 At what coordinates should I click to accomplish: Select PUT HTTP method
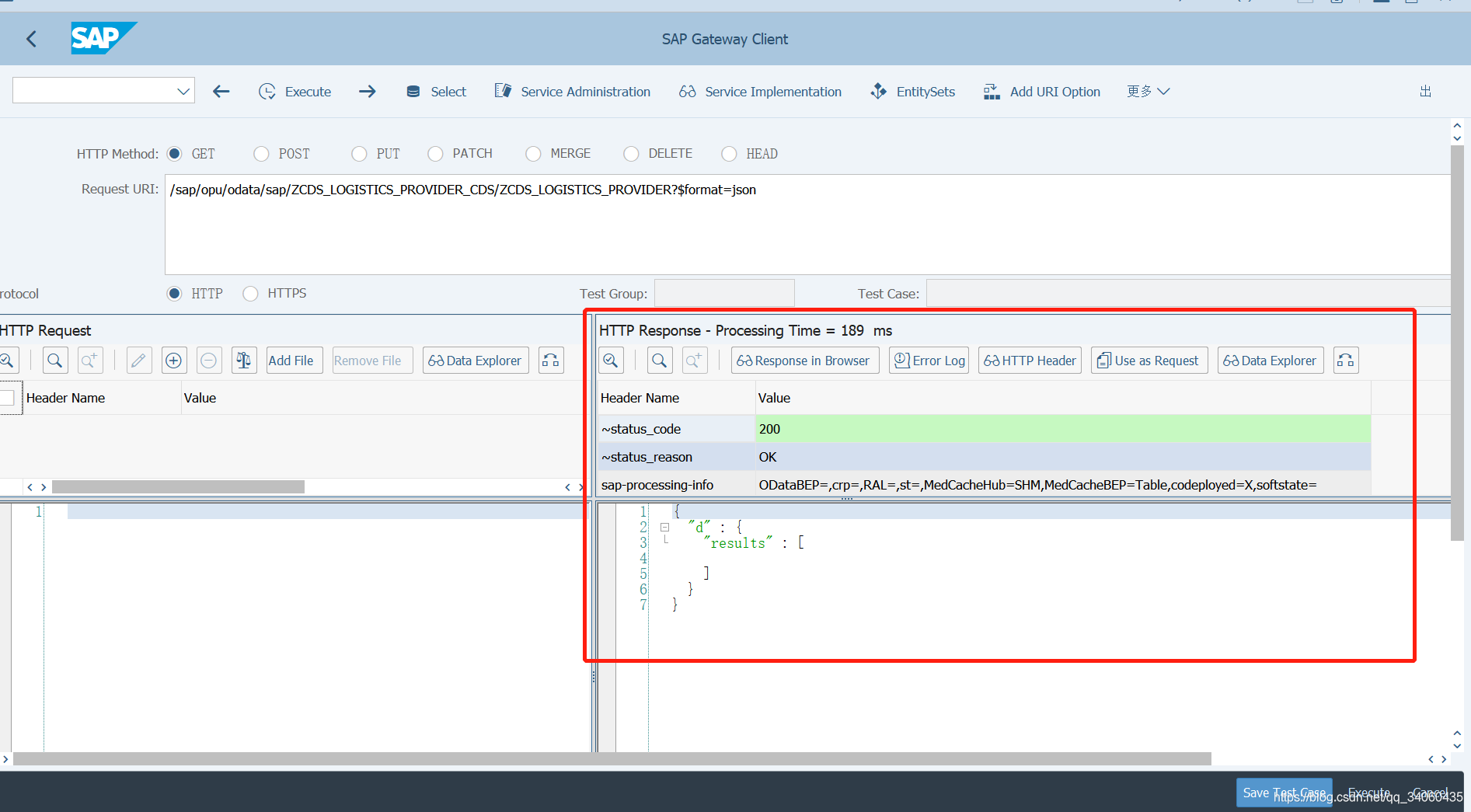[x=359, y=154]
